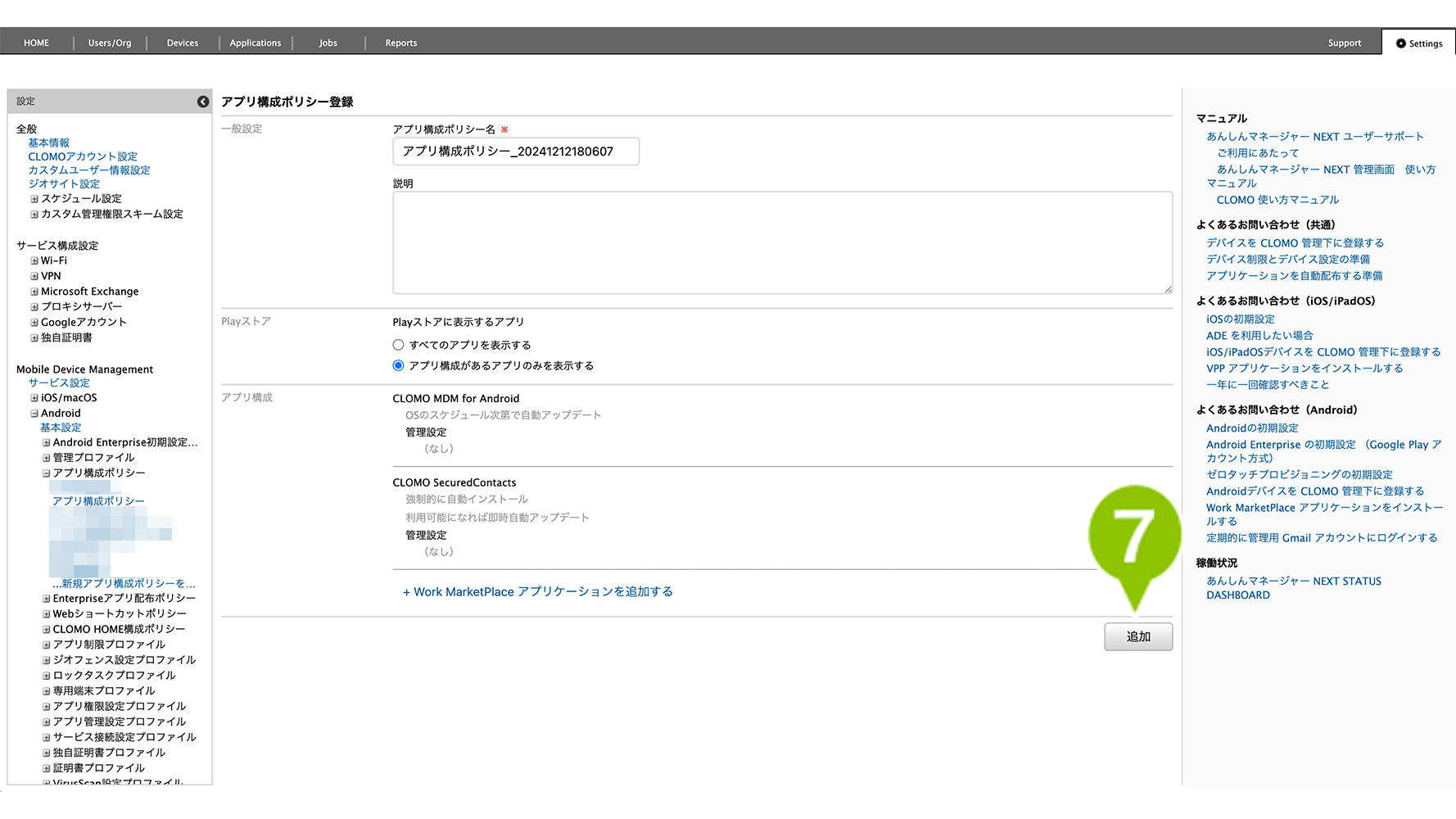Select すべてのアプリを表示する radio option
Image resolution: width=1456 pixels, height=819 pixels.
[398, 345]
